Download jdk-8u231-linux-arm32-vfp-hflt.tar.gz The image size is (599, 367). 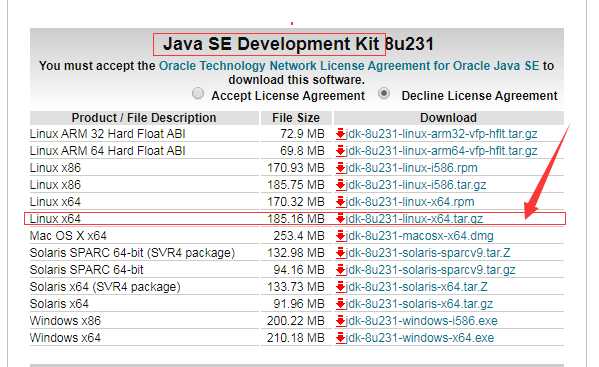442,134
